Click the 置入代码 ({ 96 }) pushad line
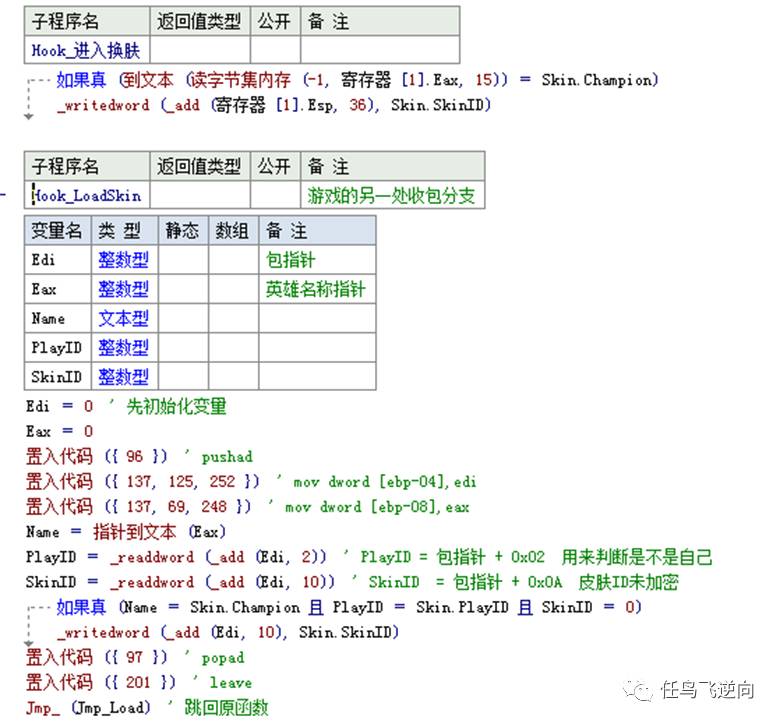 [139, 456]
